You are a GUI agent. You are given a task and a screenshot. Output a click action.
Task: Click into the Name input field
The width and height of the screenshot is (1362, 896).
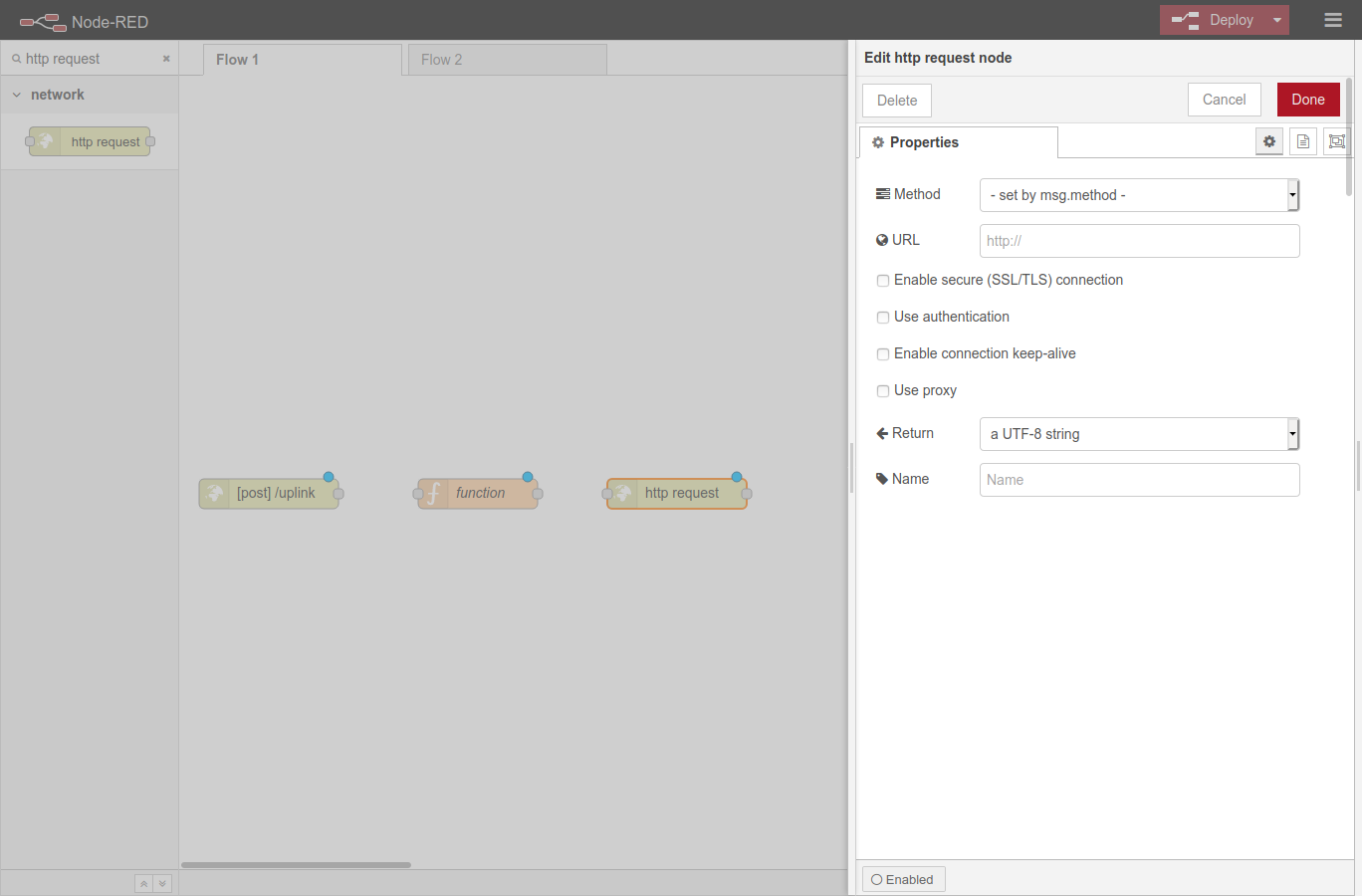(x=1139, y=480)
